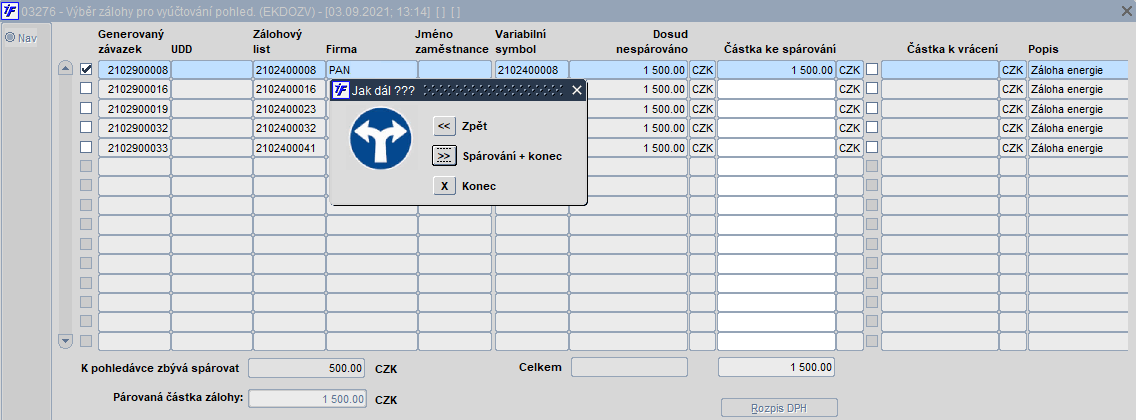Select the Nav radio button
The width and height of the screenshot is (1136, 420).
tap(10, 38)
